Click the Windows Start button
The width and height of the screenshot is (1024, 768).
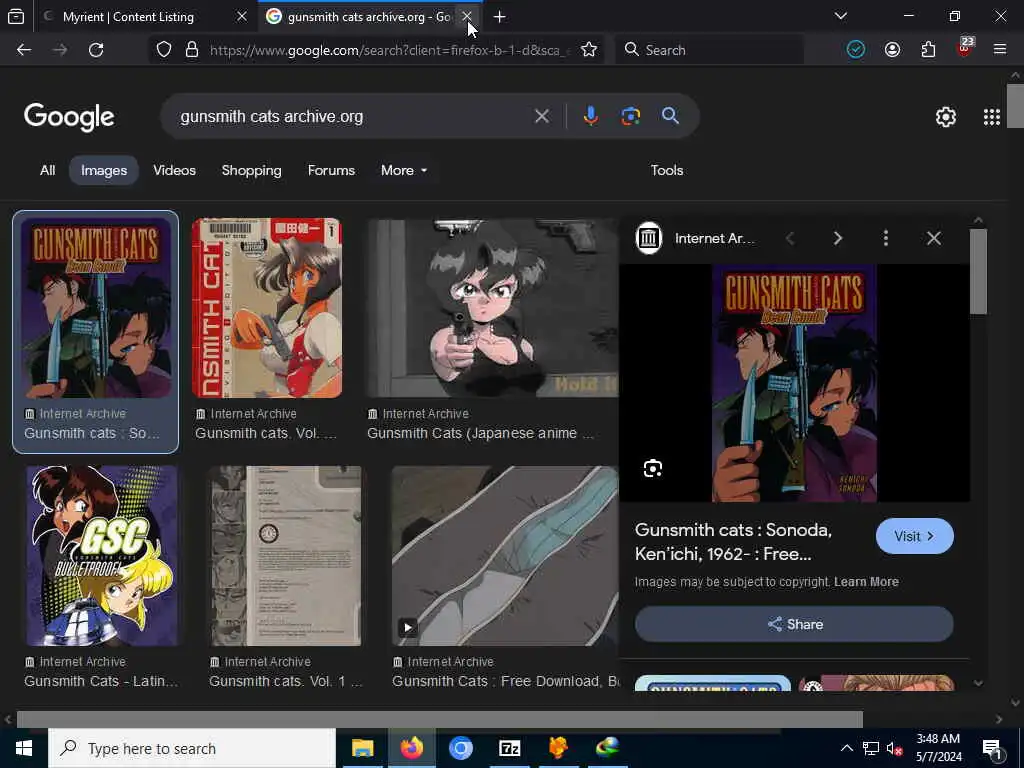coord(24,748)
